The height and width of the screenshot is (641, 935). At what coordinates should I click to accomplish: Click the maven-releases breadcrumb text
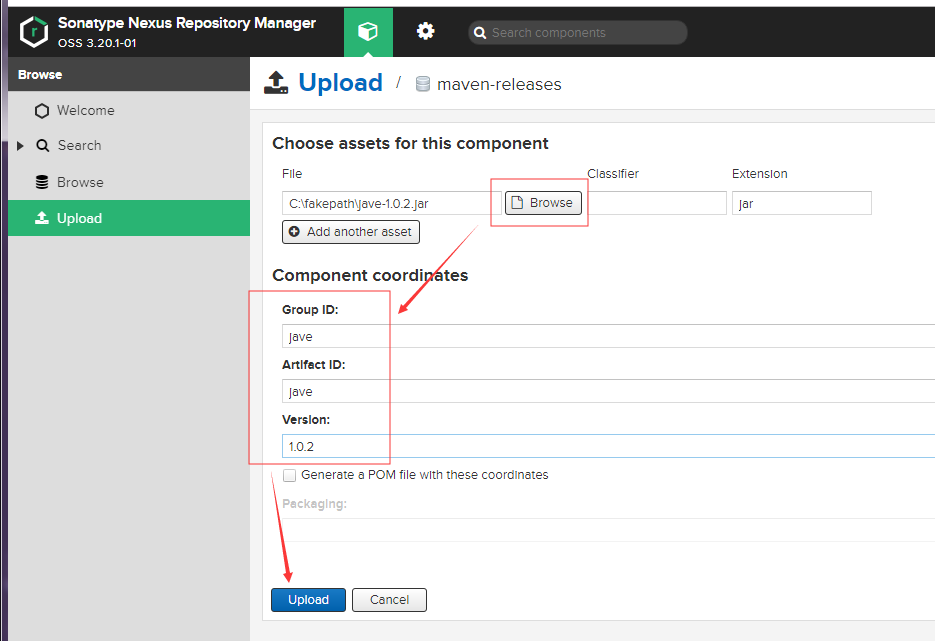[499, 85]
